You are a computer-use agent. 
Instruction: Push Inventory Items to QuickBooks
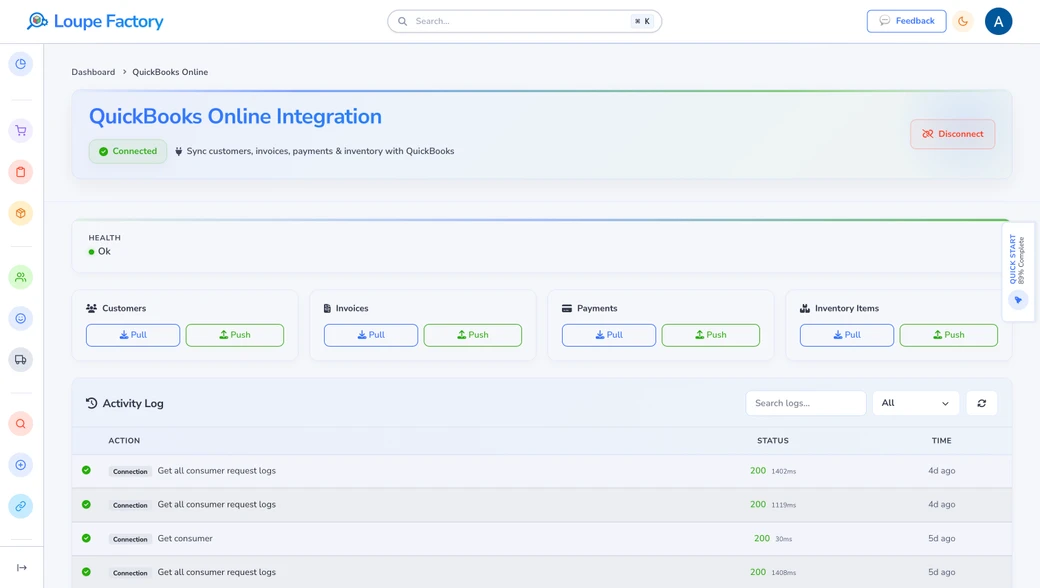click(948, 335)
